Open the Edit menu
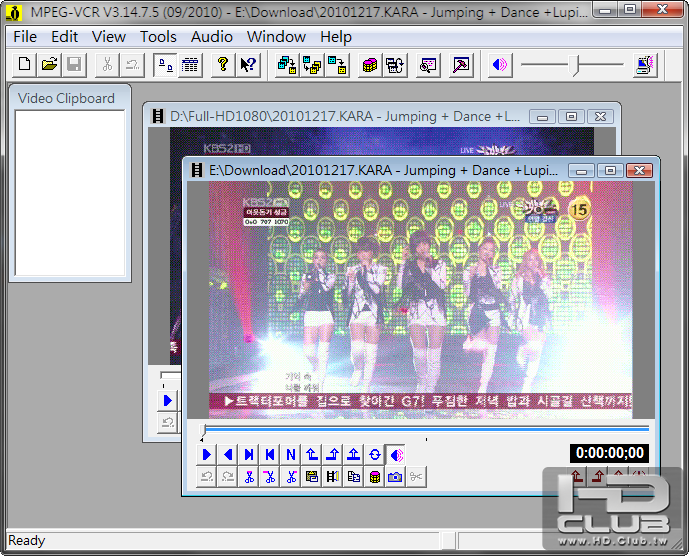This screenshot has width=689, height=556. tap(65, 37)
